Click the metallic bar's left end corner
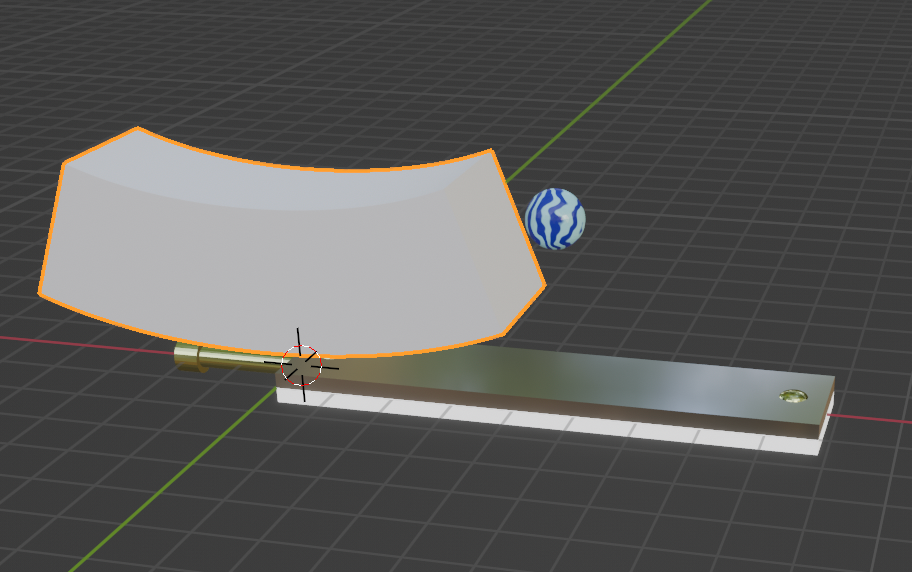This screenshot has height=572, width=912. coord(279,380)
